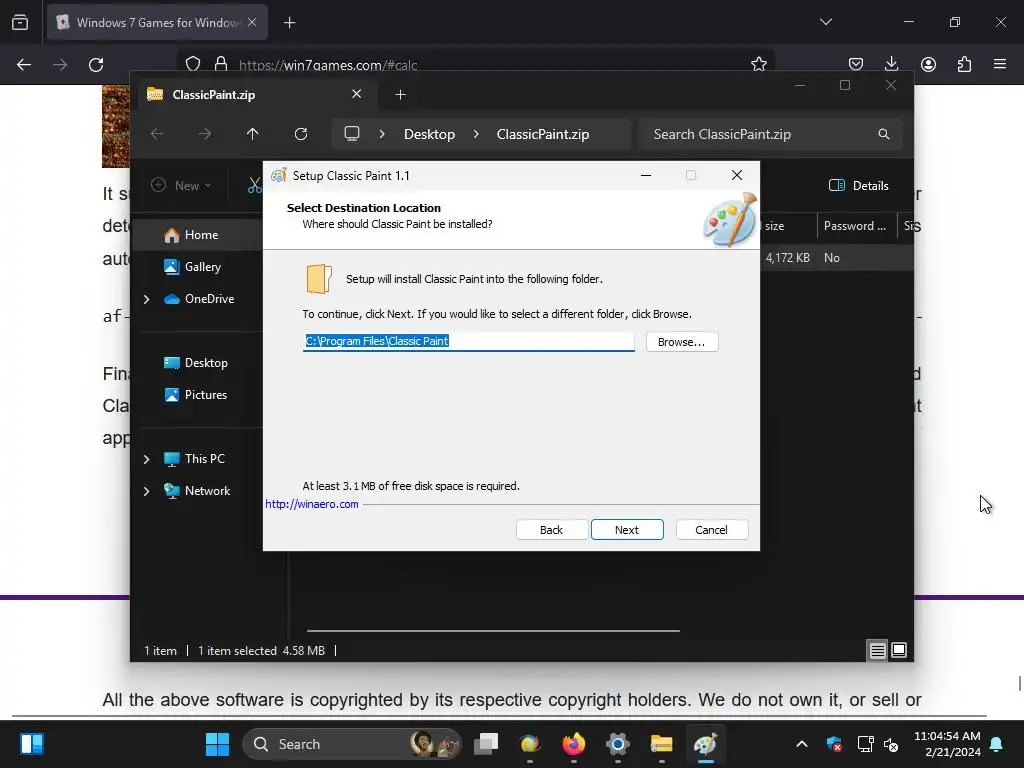This screenshot has height=768, width=1024.
Task: Expand the OneDrive tree node
Action: pos(146,299)
